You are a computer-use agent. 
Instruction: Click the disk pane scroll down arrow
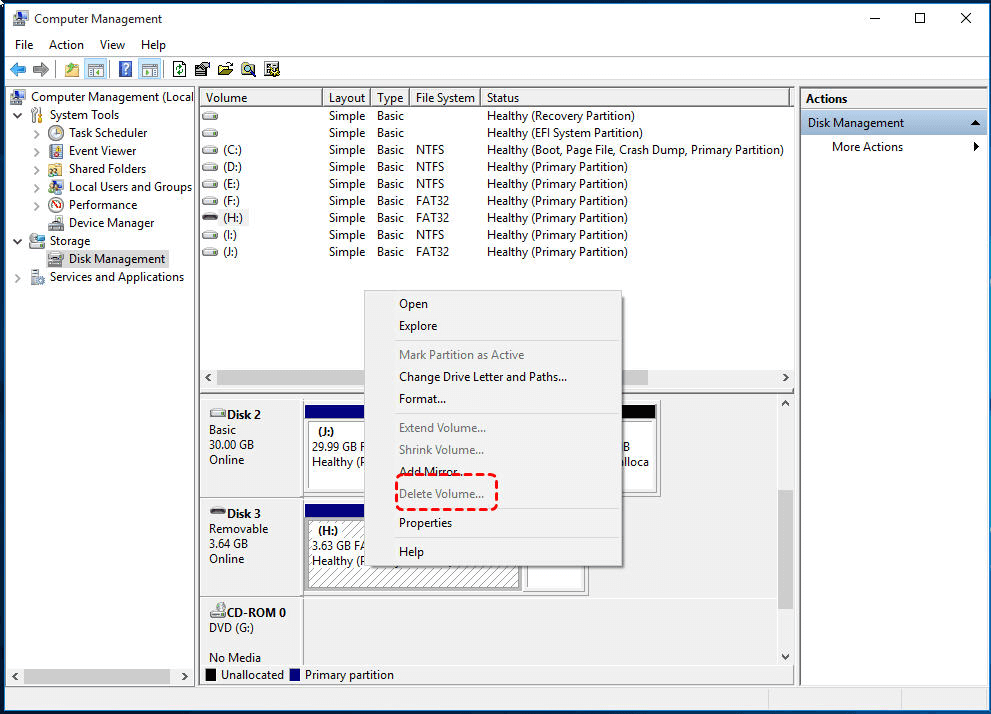pyautogui.click(x=785, y=657)
